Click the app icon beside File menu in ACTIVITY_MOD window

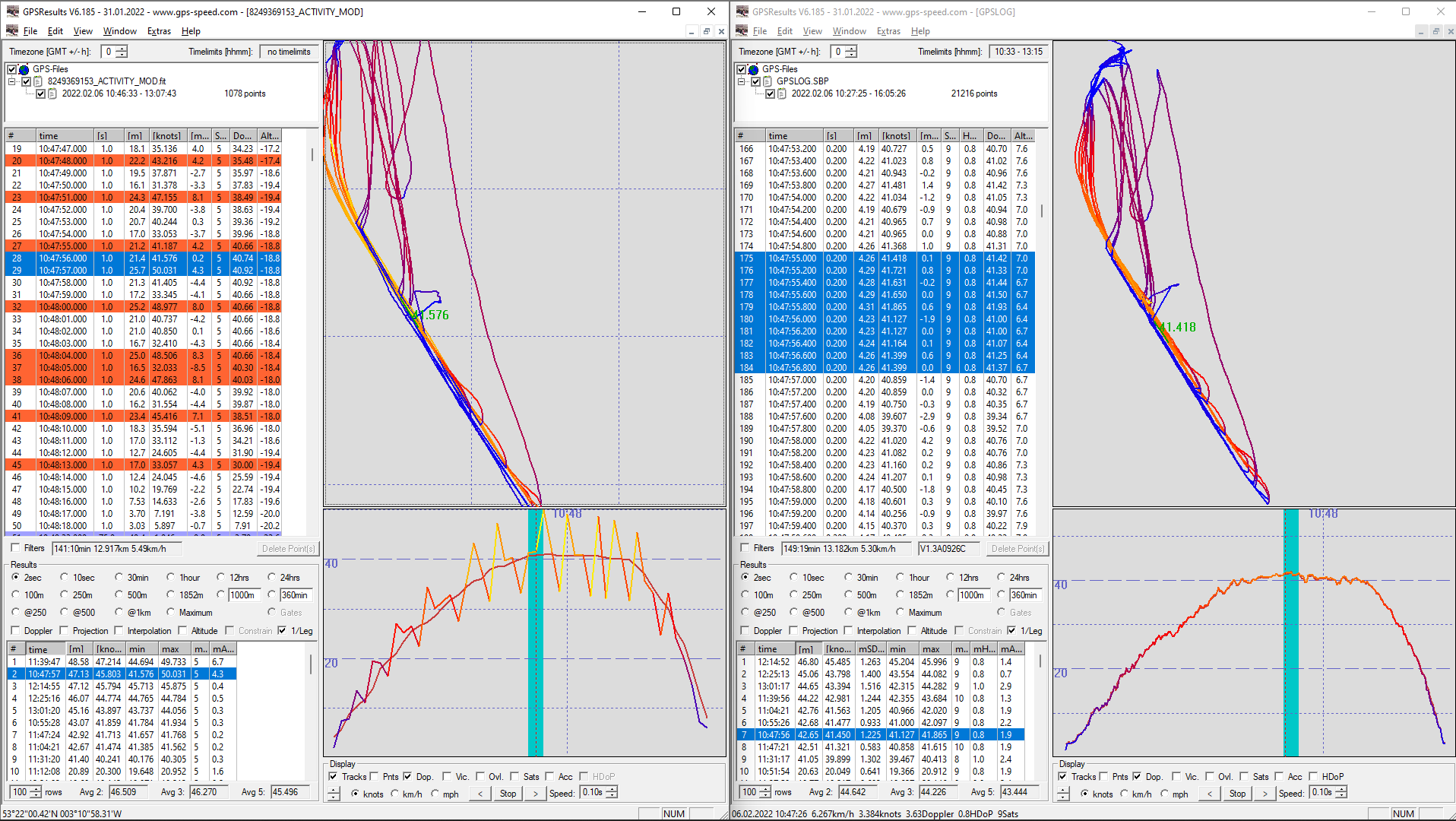point(12,31)
